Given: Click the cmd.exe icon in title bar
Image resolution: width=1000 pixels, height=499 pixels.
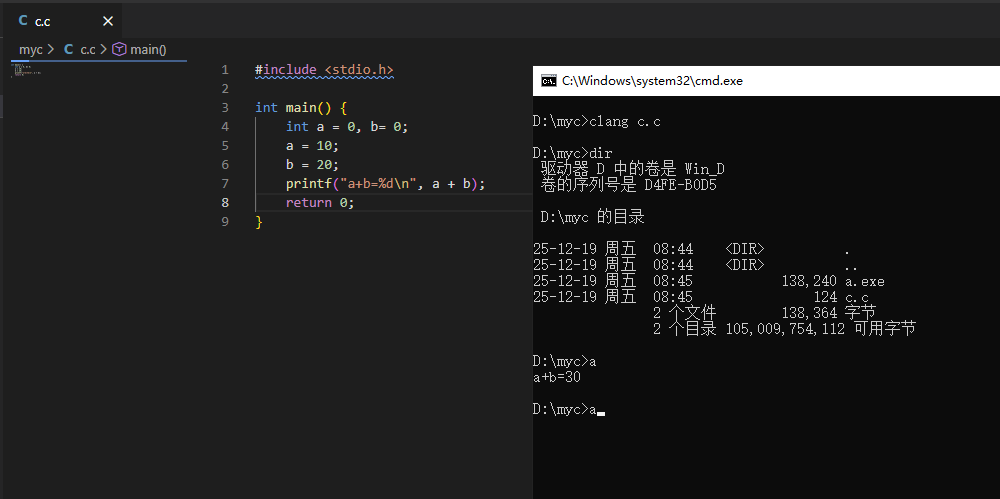Looking at the screenshot, I should tap(549, 81).
